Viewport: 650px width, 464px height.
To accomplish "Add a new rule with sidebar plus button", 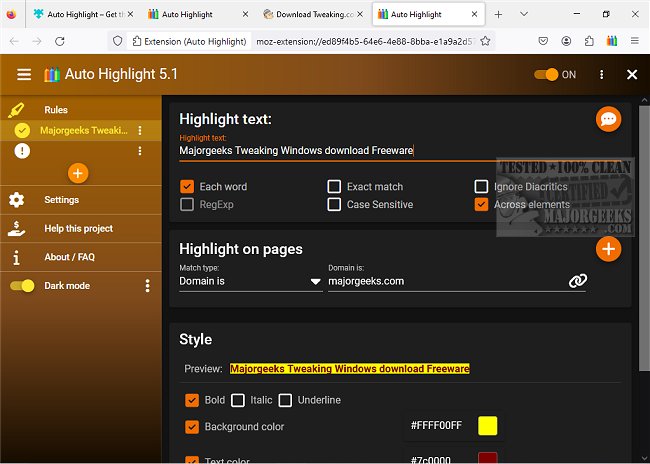I will [78, 173].
